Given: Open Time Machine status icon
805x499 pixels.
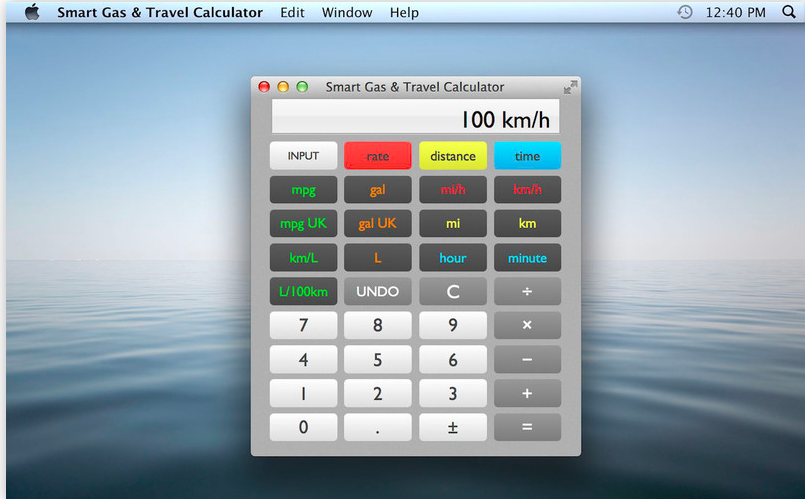Looking at the screenshot, I should click(x=684, y=12).
